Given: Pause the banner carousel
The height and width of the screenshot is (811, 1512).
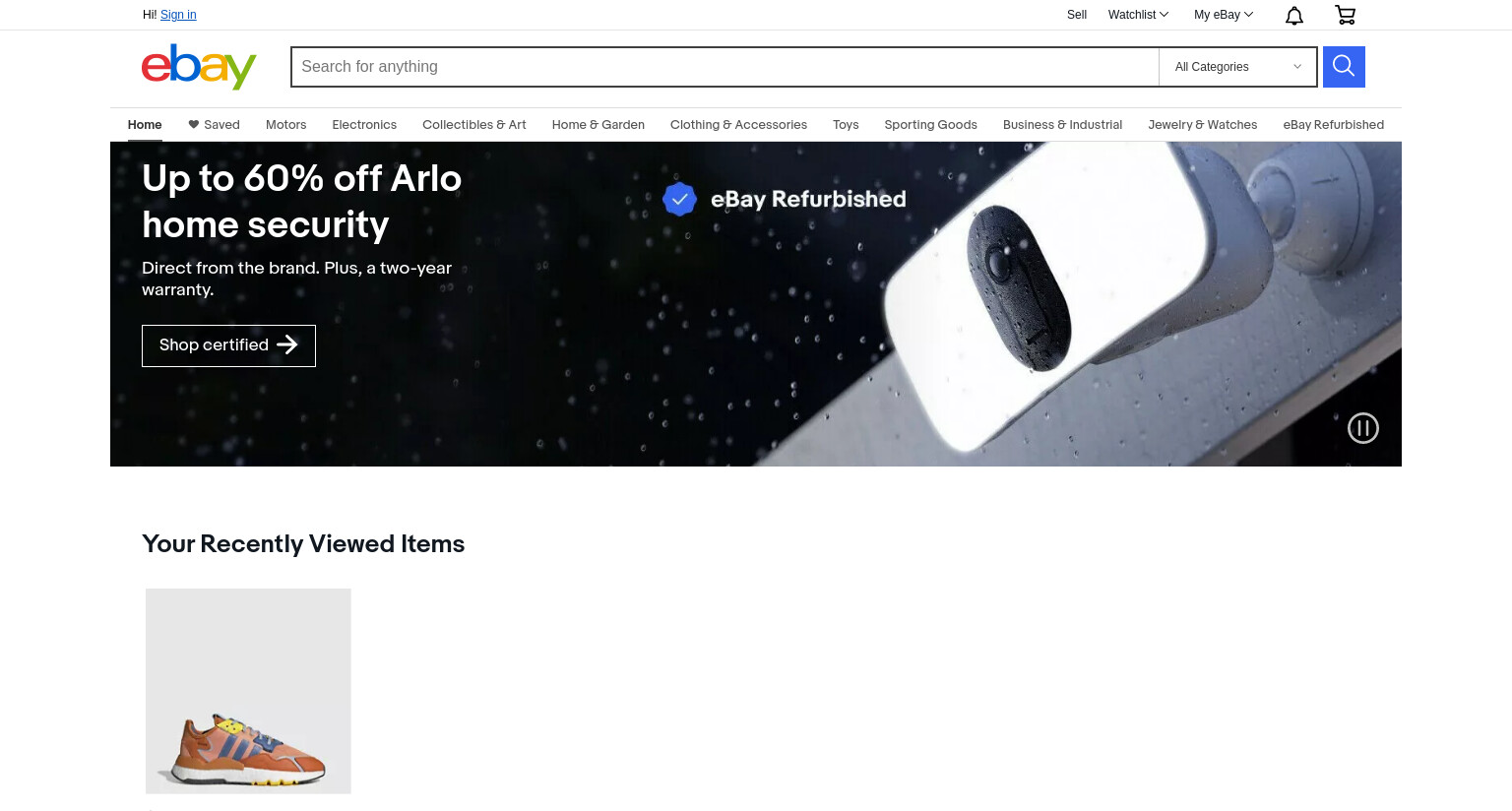Looking at the screenshot, I should coord(1363,428).
